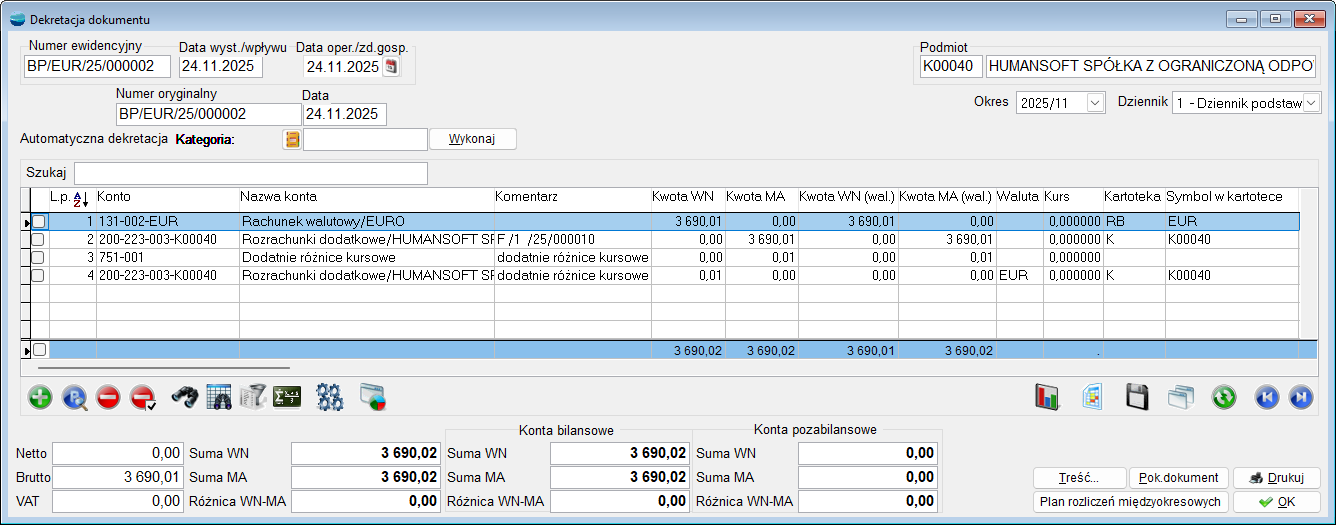The image size is (1336, 525).
Task: Click the Szukaj search input field
Action: [250, 173]
